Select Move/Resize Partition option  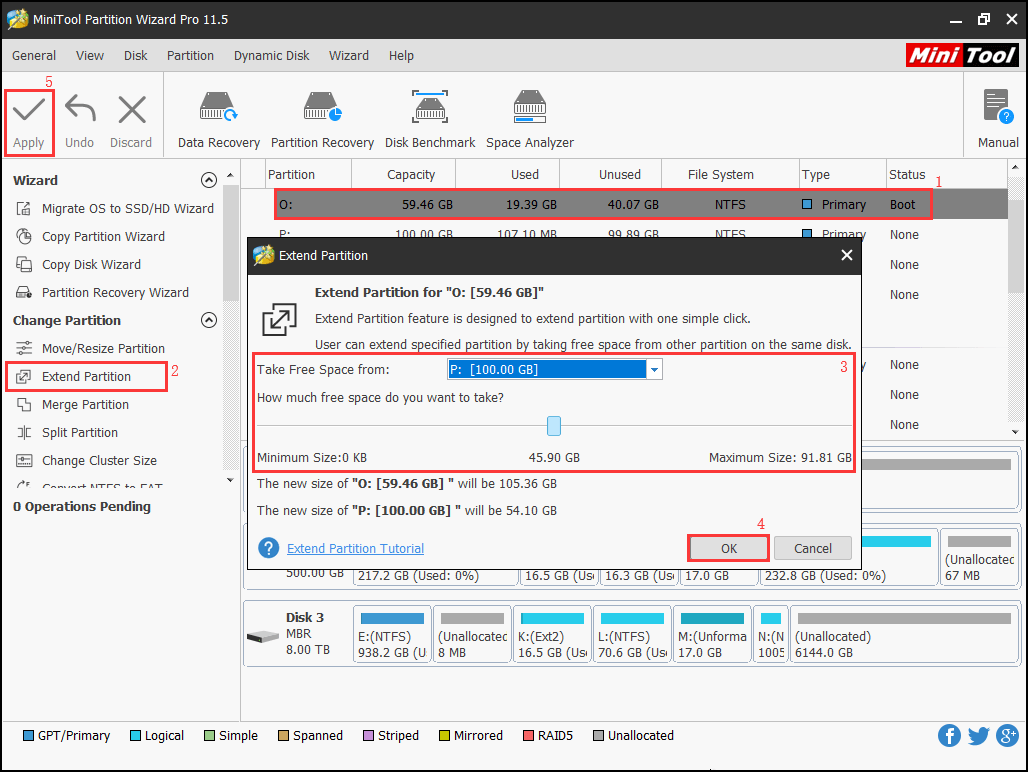click(x=103, y=349)
